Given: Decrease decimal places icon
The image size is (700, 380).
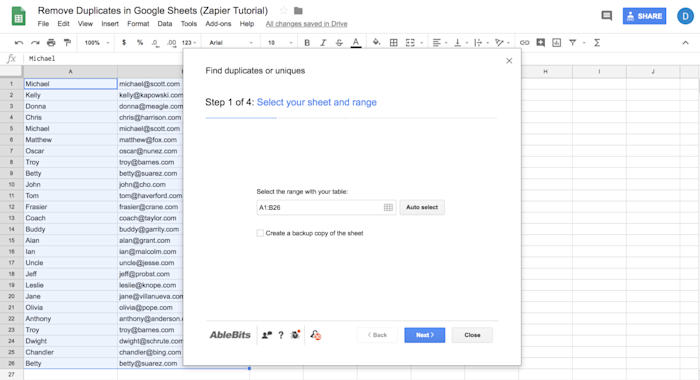Looking at the screenshot, I should (155, 43).
